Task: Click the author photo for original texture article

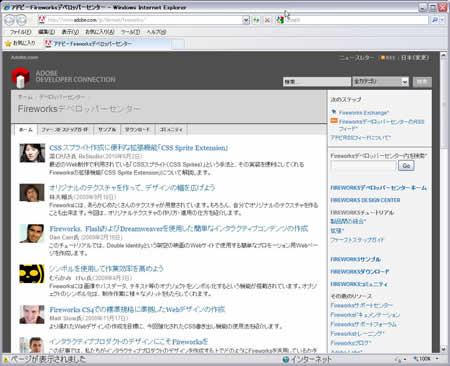Action: [x=32, y=193]
